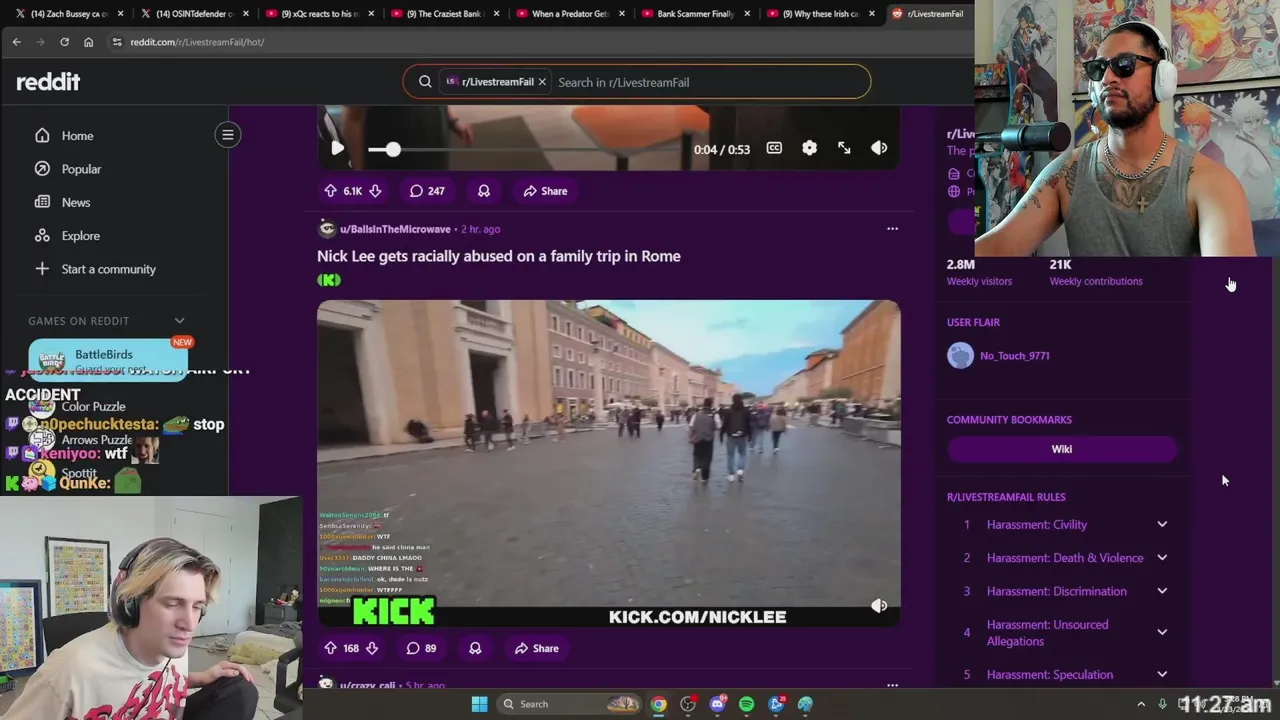Viewport: 1280px width, 720px height.
Task: Collapse the Games on Reddit section
Action: [x=179, y=321]
